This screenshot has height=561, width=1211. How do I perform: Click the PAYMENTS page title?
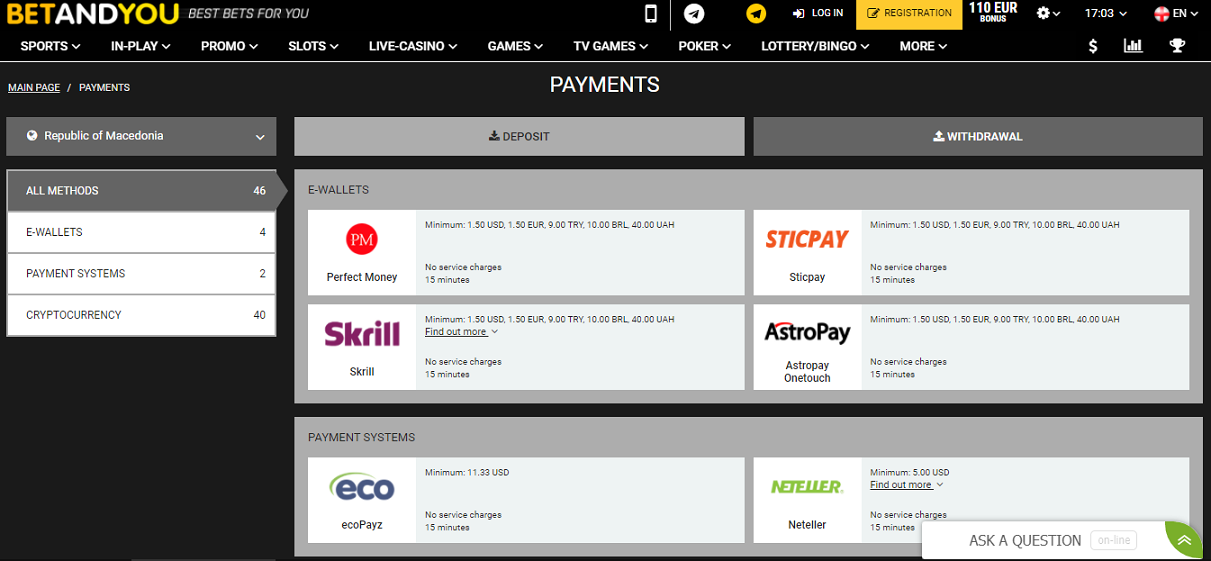tap(605, 85)
